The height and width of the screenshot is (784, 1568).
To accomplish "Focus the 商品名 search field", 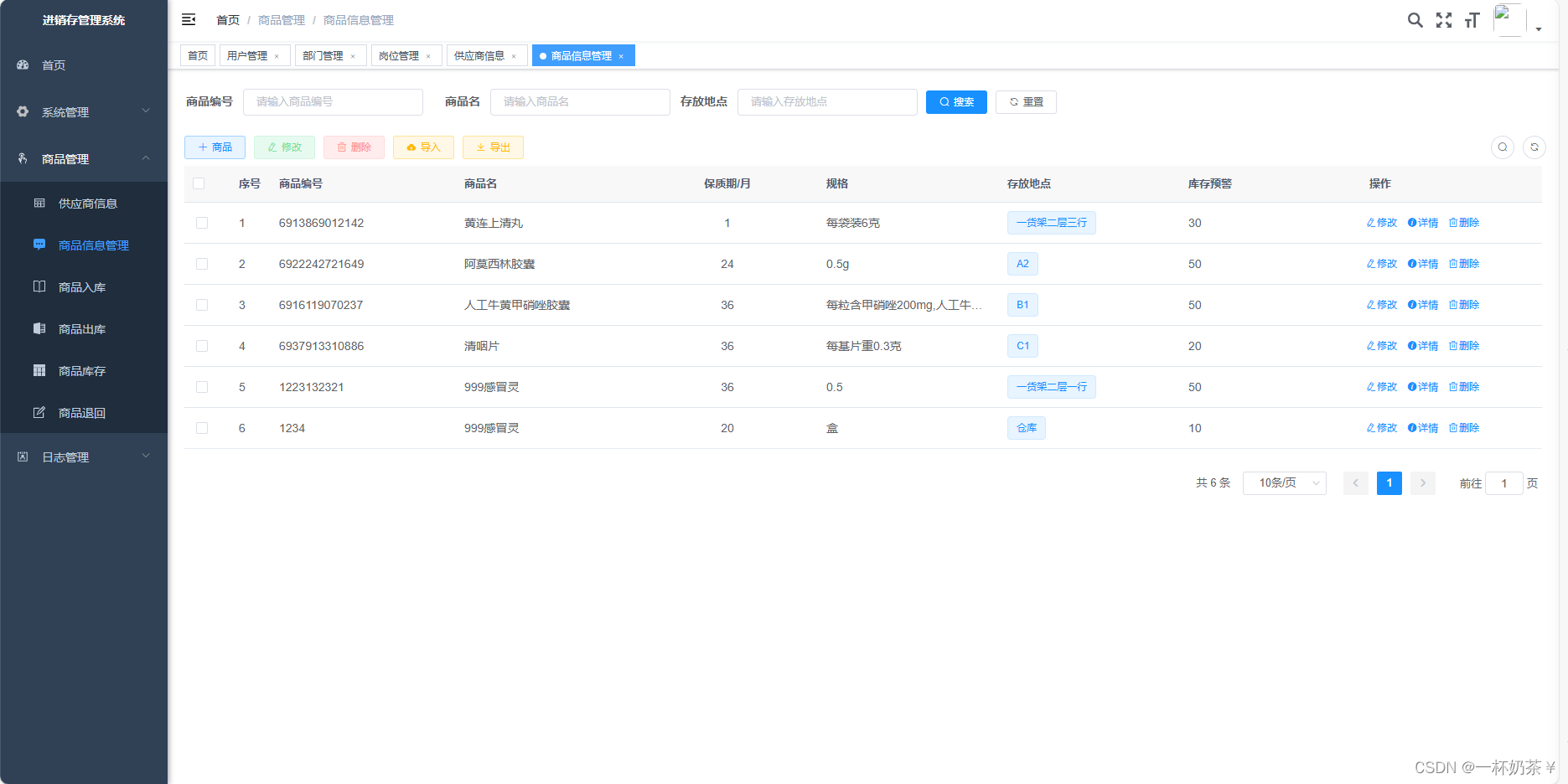I will coord(580,101).
